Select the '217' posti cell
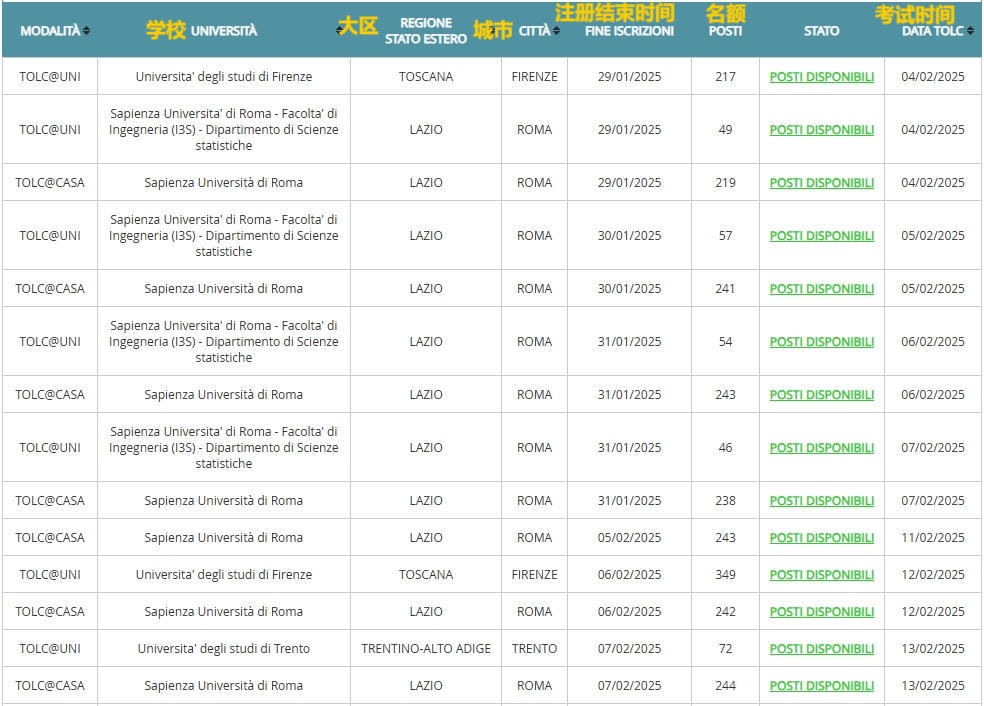 coord(725,77)
